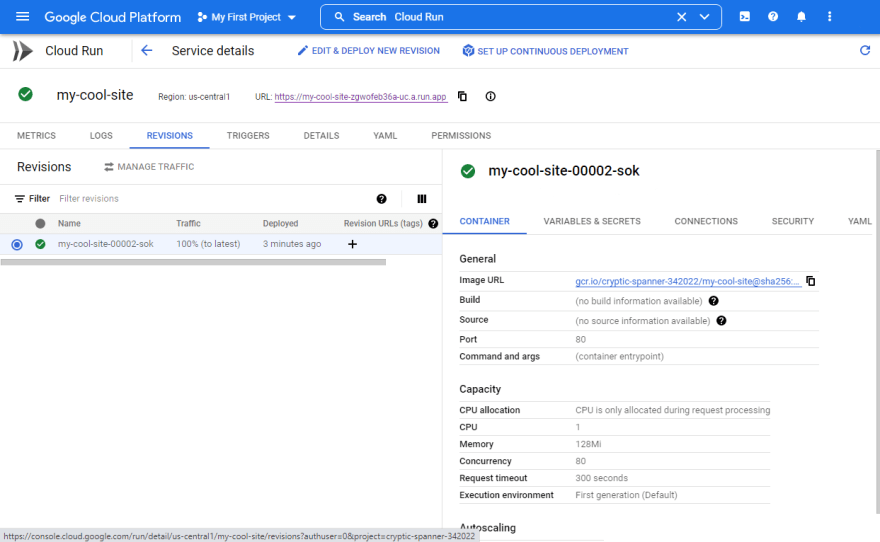Screen dimensions: 880x542
Task: Switch to the Metrics tab
Action: 36,136
